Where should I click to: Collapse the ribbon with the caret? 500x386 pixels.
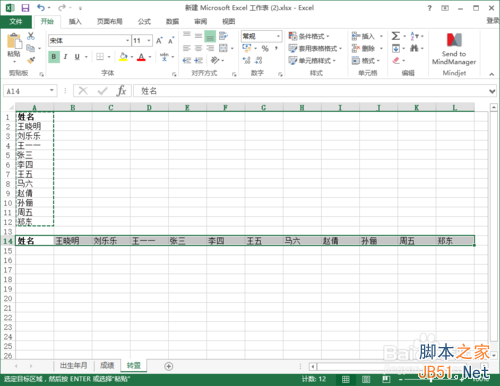coord(492,74)
